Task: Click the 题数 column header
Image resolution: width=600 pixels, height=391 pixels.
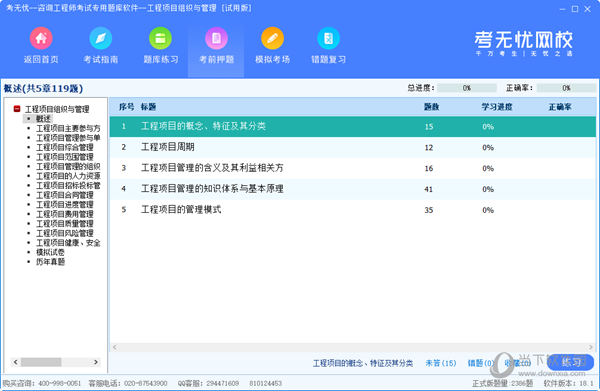Action: (x=431, y=107)
